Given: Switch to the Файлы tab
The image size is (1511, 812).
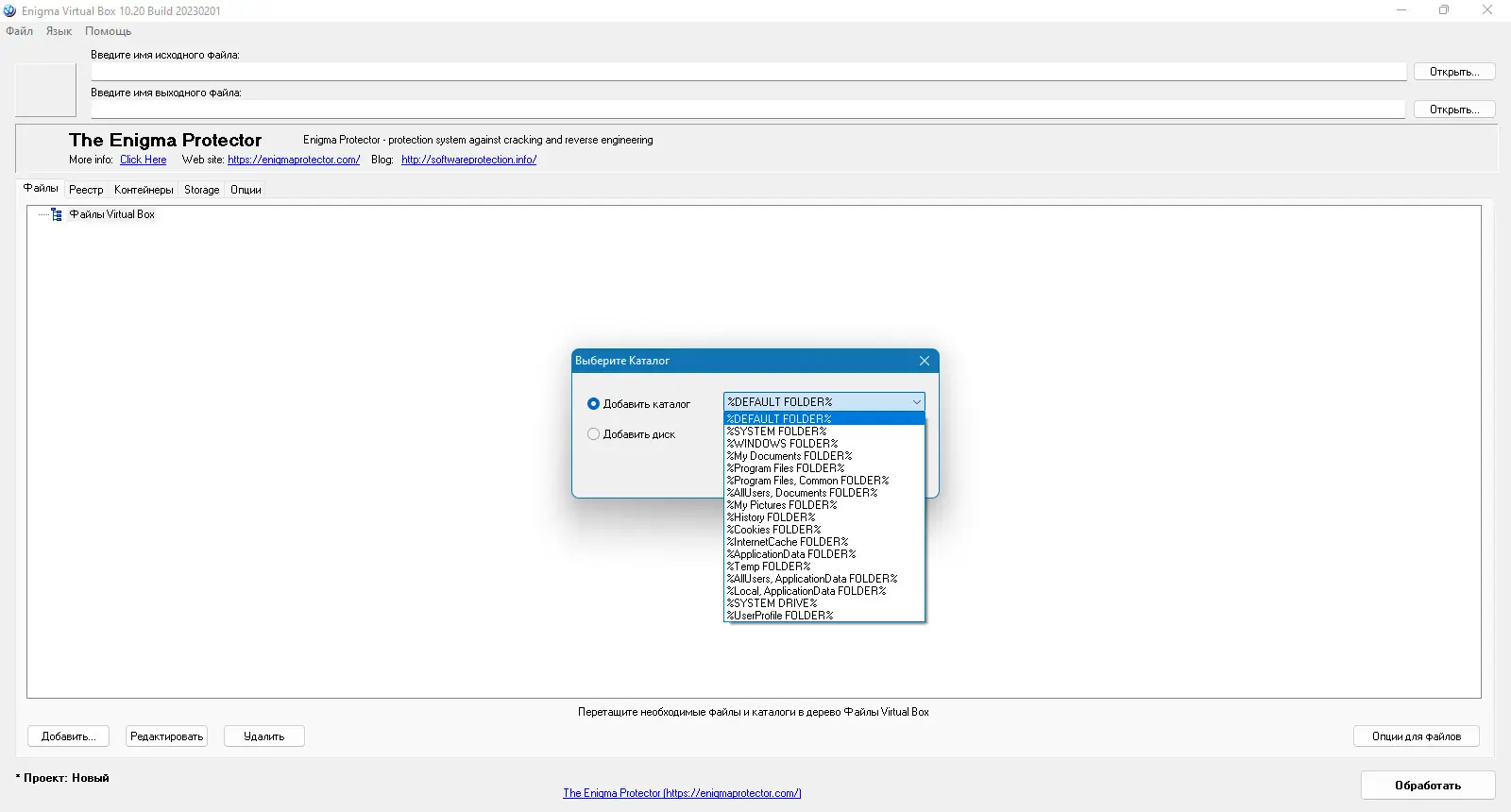Looking at the screenshot, I should (x=41, y=189).
